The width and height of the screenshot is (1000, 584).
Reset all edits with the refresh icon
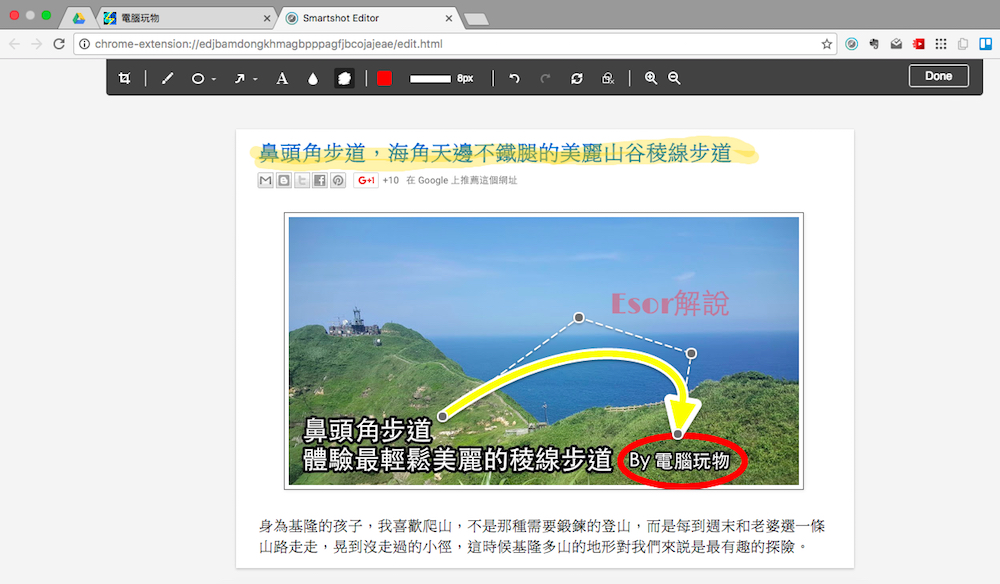[x=576, y=78]
